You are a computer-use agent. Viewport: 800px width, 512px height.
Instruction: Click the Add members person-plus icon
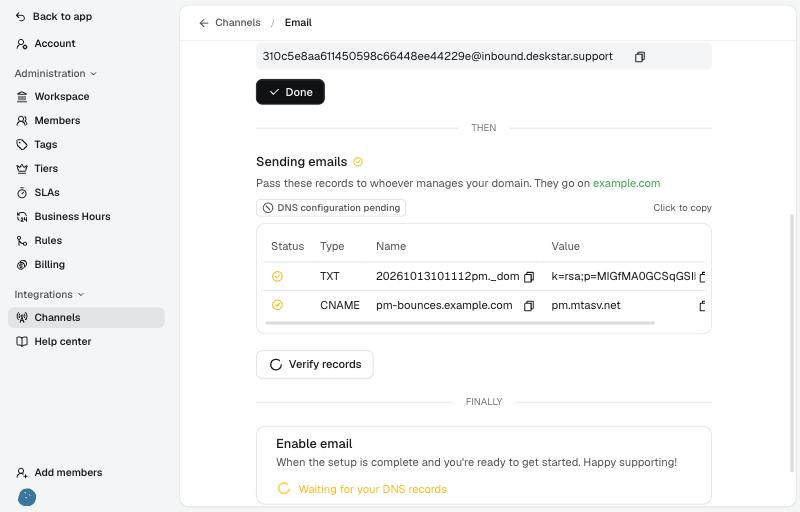coord(21,473)
